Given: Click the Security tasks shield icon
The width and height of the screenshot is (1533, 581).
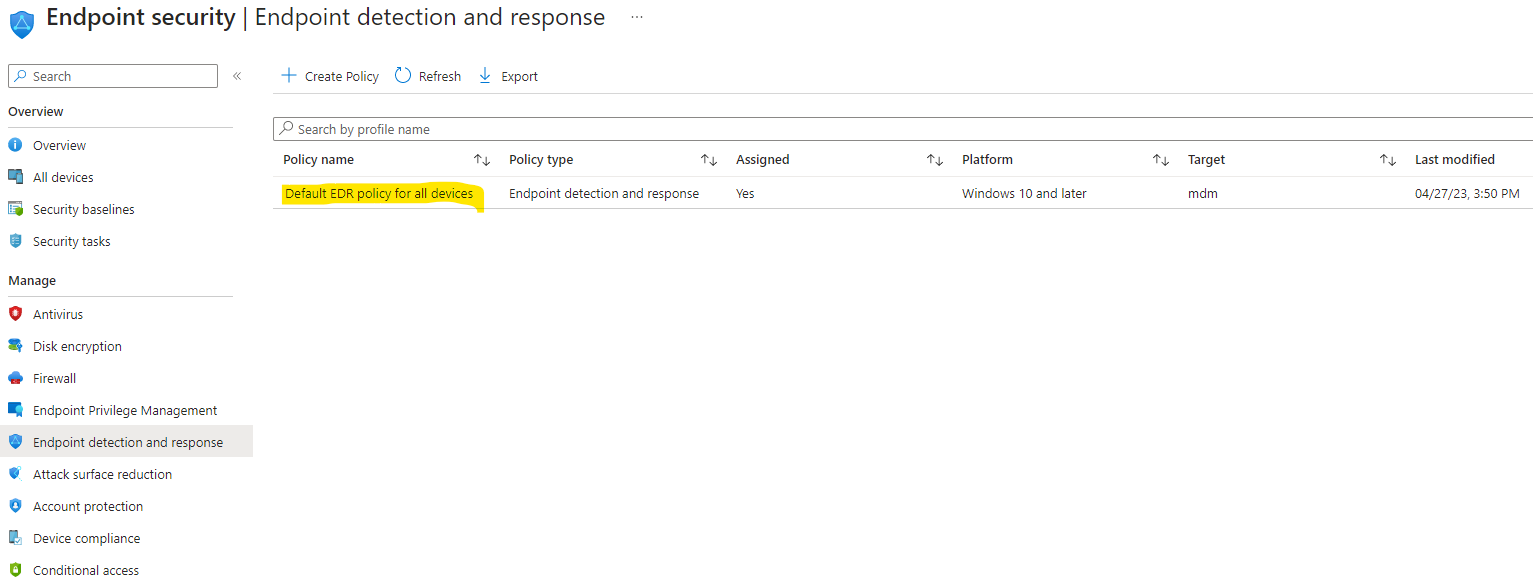Looking at the screenshot, I should [15, 241].
